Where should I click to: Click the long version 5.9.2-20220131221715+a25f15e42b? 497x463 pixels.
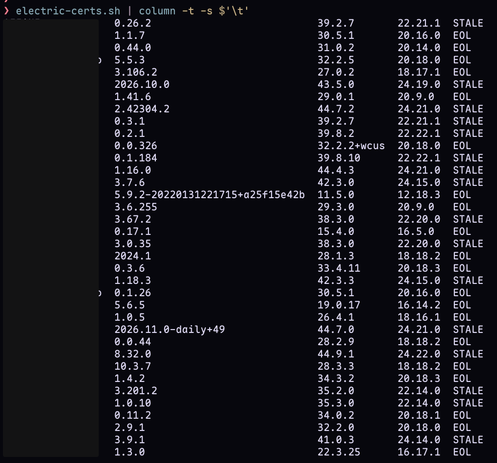[210, 195]
